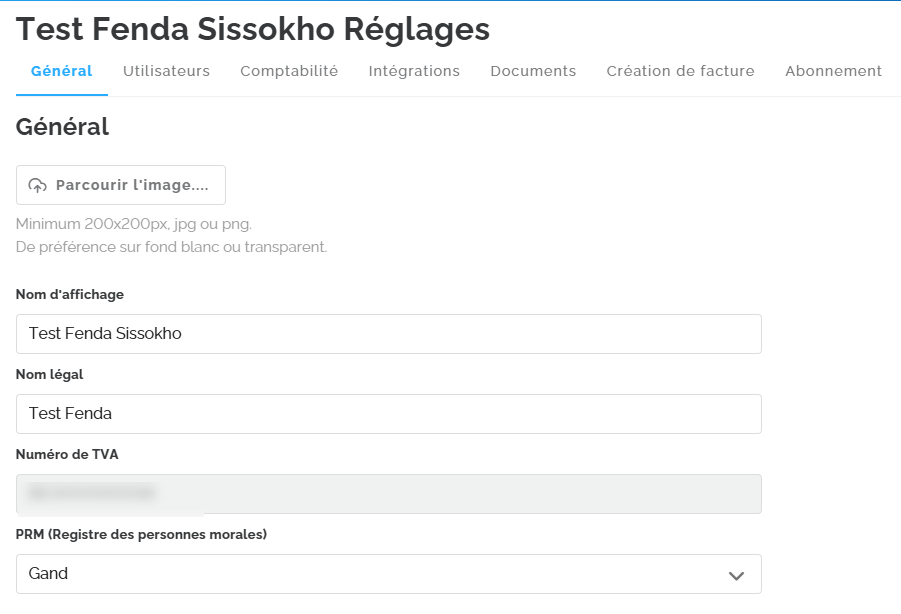Focus the Nom légal text field
This screenshot has height=614, width=901.
pos(388,414)
